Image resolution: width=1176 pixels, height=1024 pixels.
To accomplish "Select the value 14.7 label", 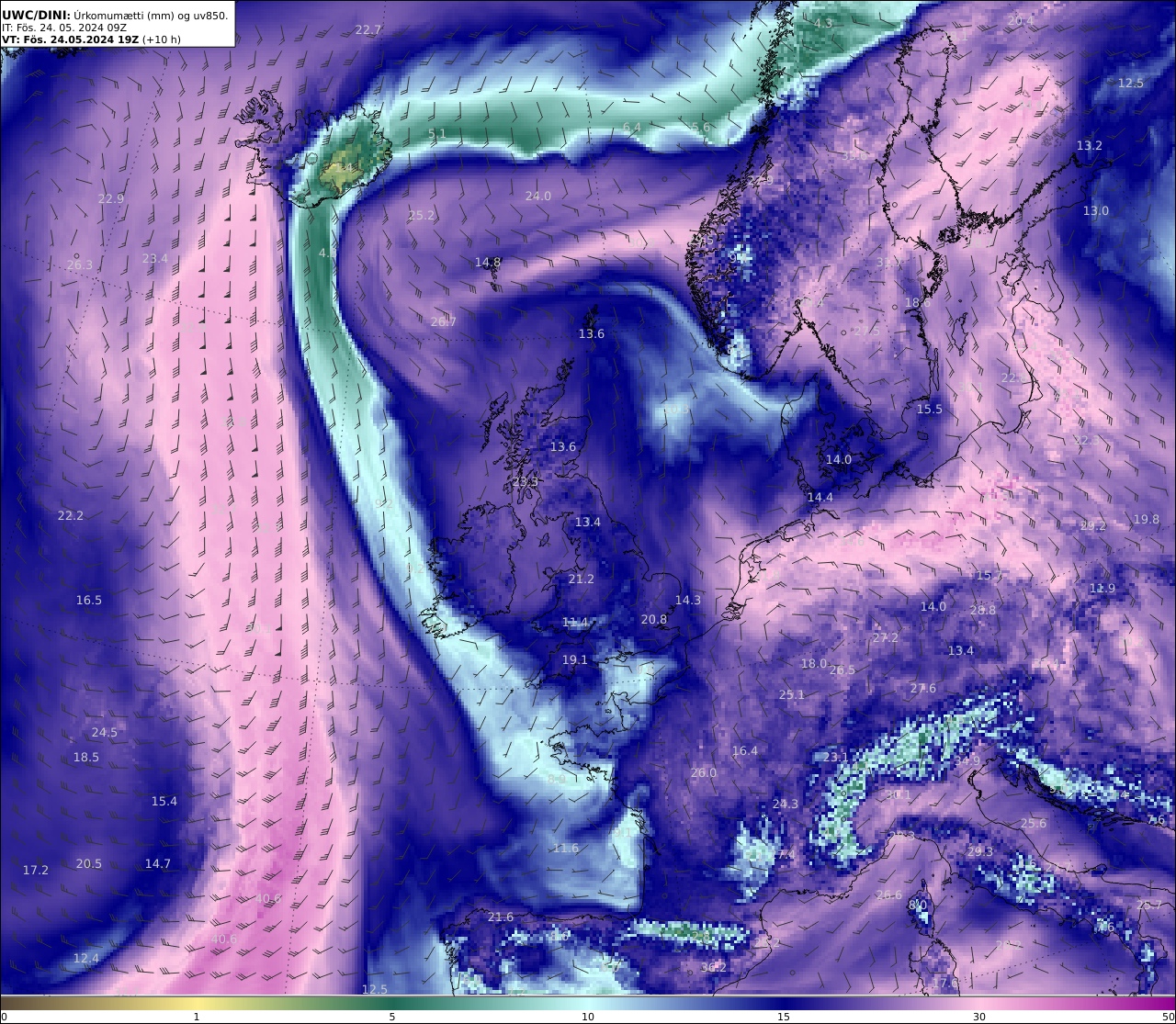I will (158, 863).
